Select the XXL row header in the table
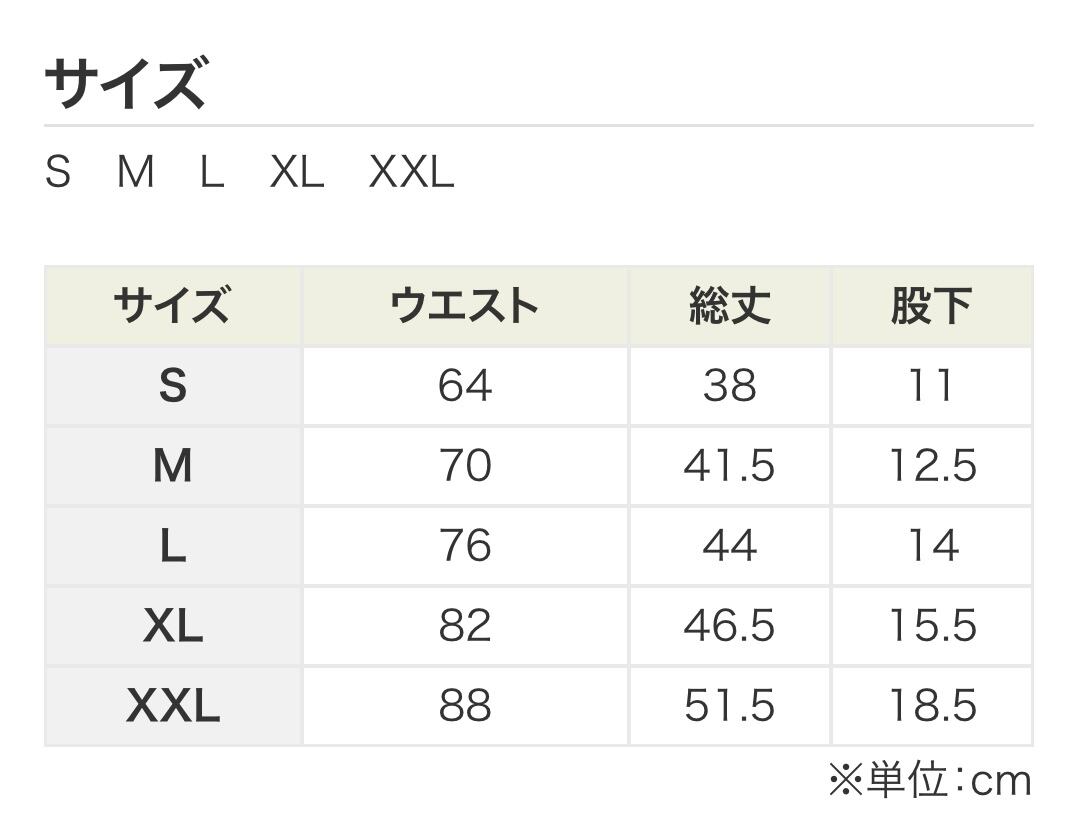Screen dimensions: 1080x833 point(173,707)
